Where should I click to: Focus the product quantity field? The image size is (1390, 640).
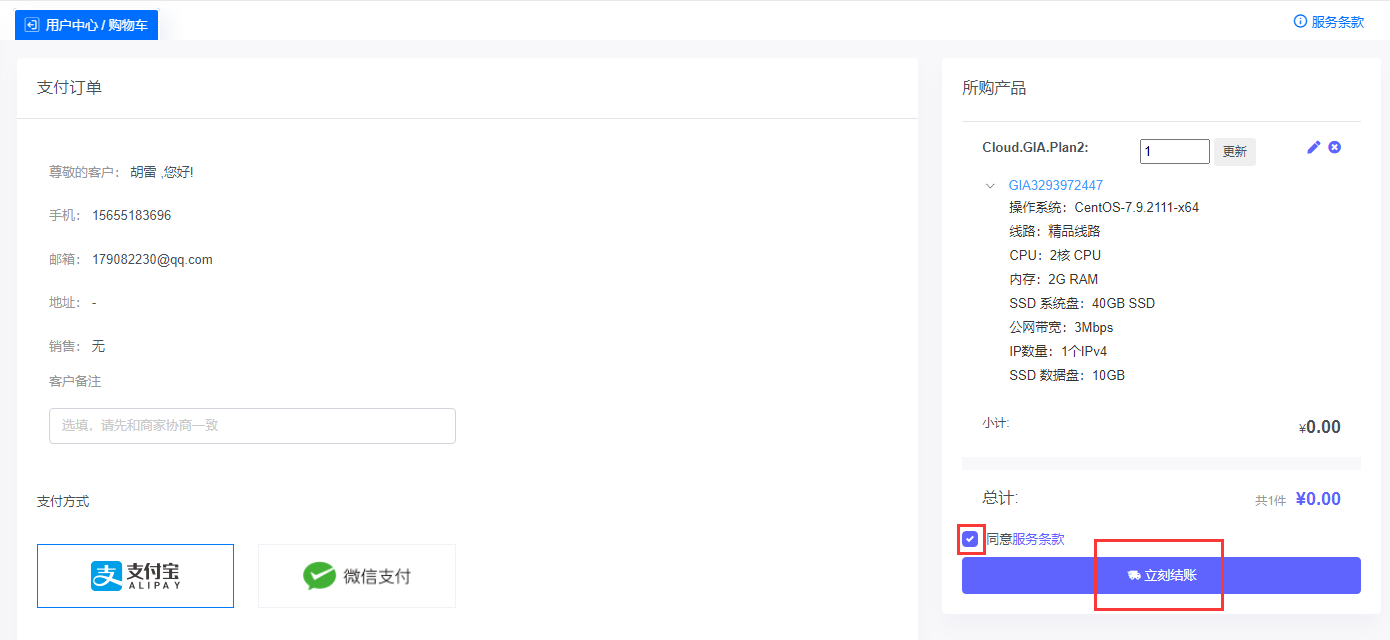click(x=1174, y=151)
